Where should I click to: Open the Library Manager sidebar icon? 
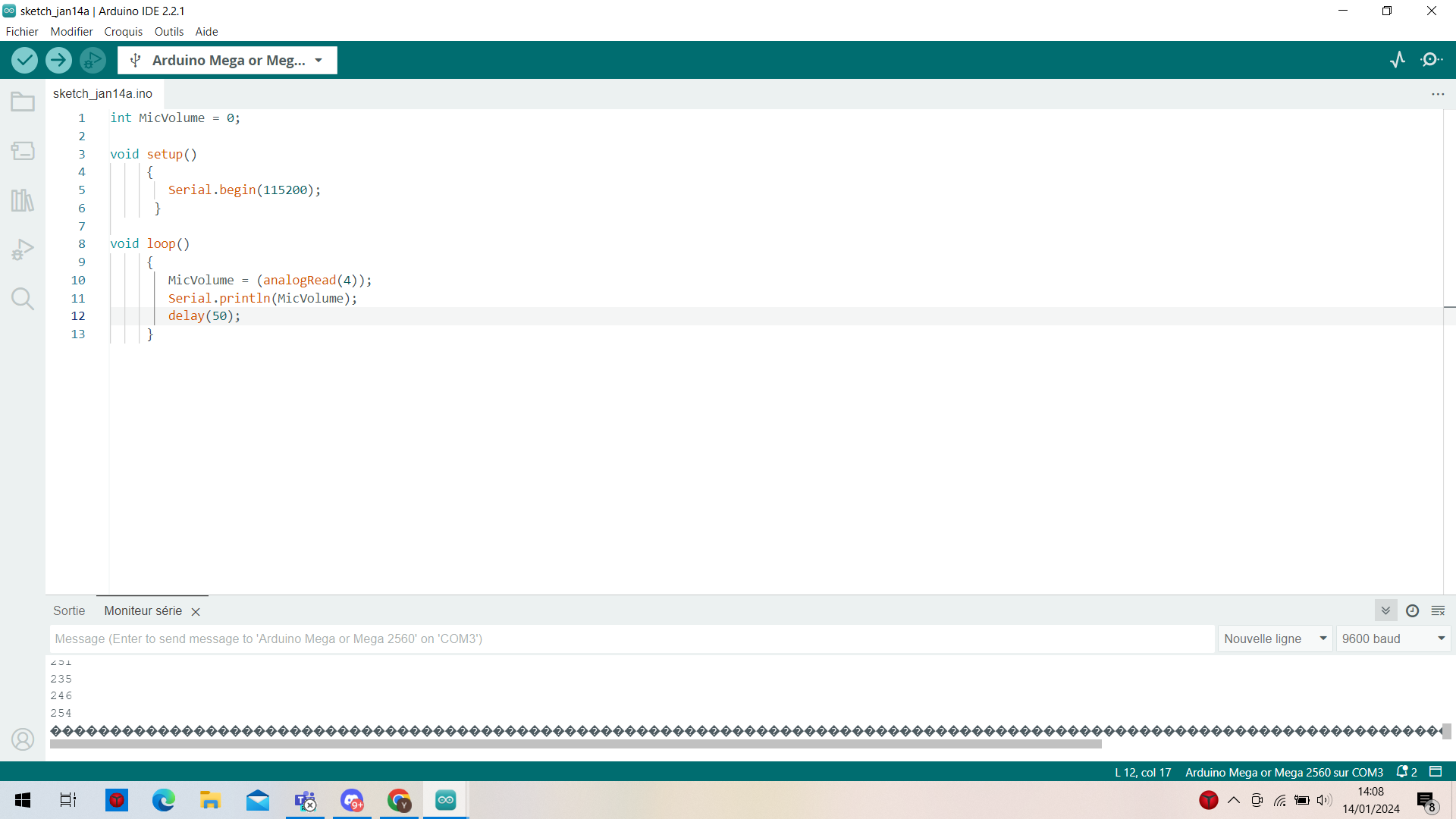click(23, 200)
